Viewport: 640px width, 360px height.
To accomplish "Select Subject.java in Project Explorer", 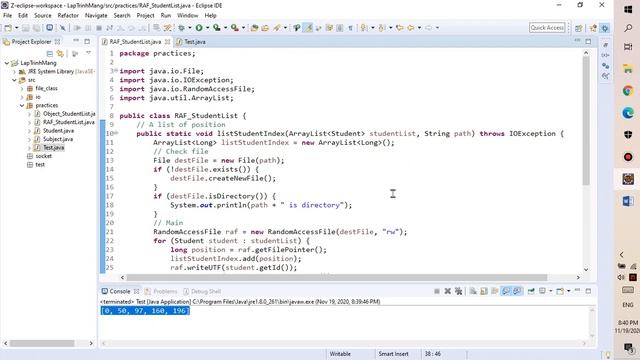I will tap(58, 139).
